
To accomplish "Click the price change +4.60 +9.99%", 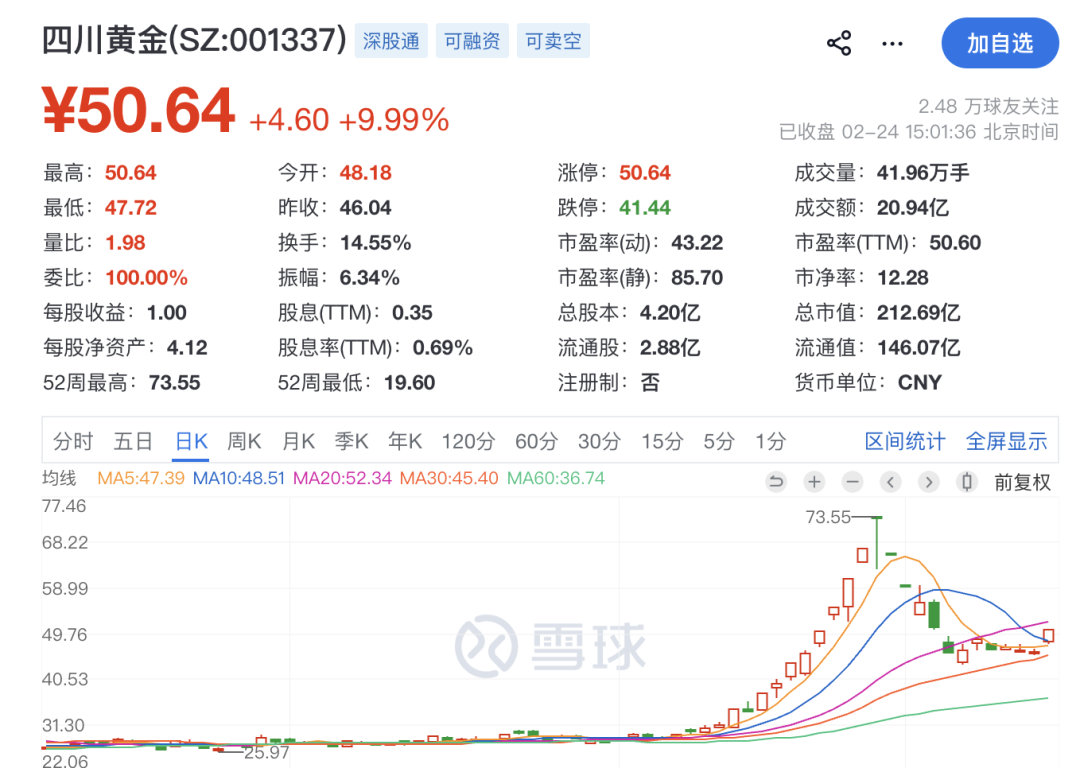I will 349,120.
